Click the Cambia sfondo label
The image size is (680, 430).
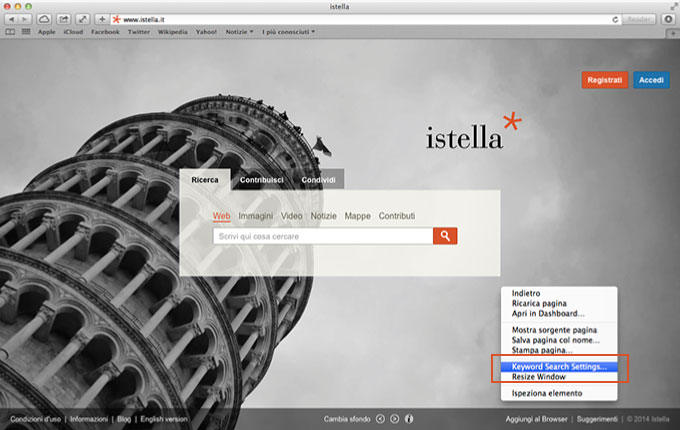347,419
